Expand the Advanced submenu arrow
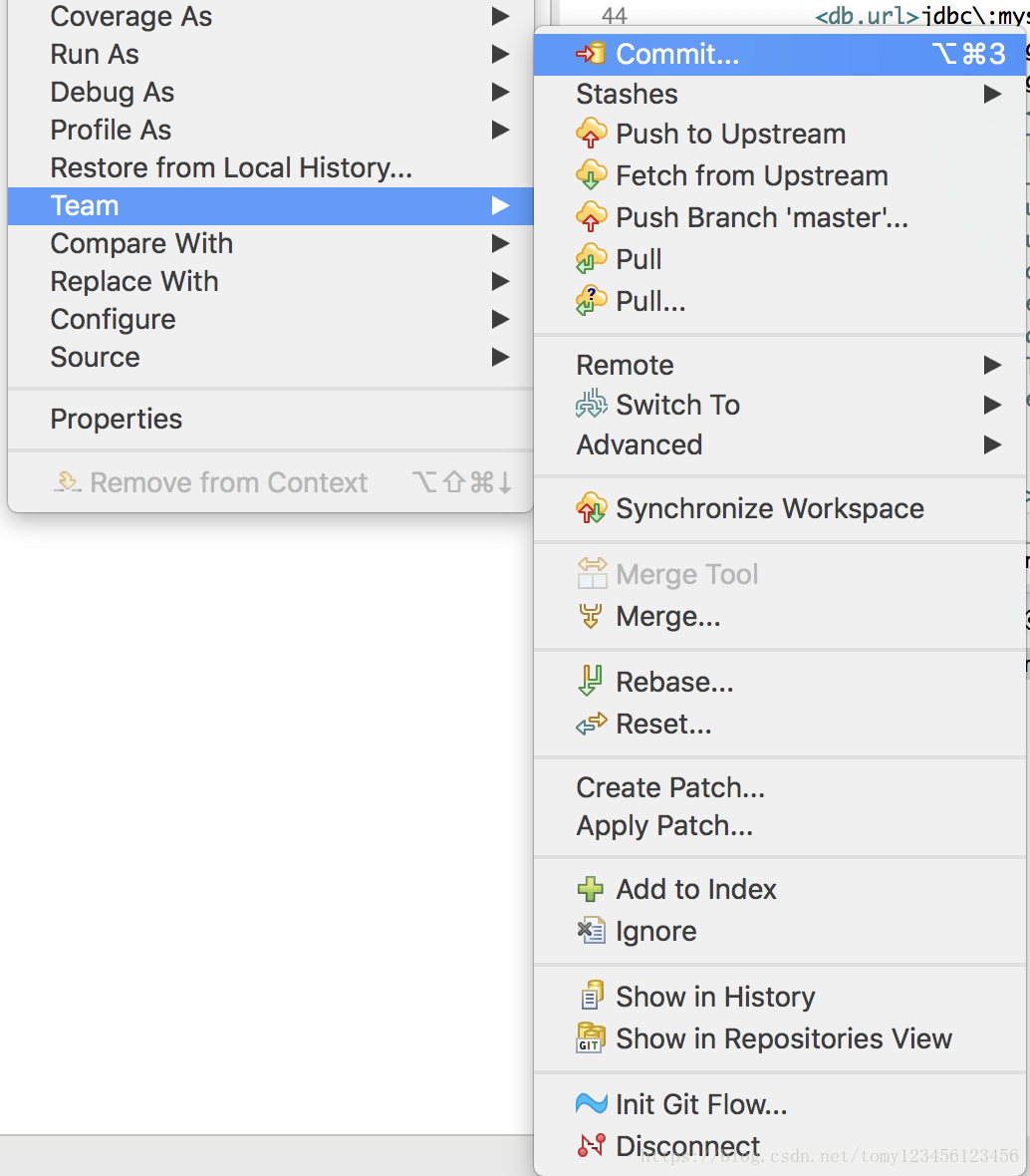The height and width of the screenshot is (1176, 1030). coord(992,444)
